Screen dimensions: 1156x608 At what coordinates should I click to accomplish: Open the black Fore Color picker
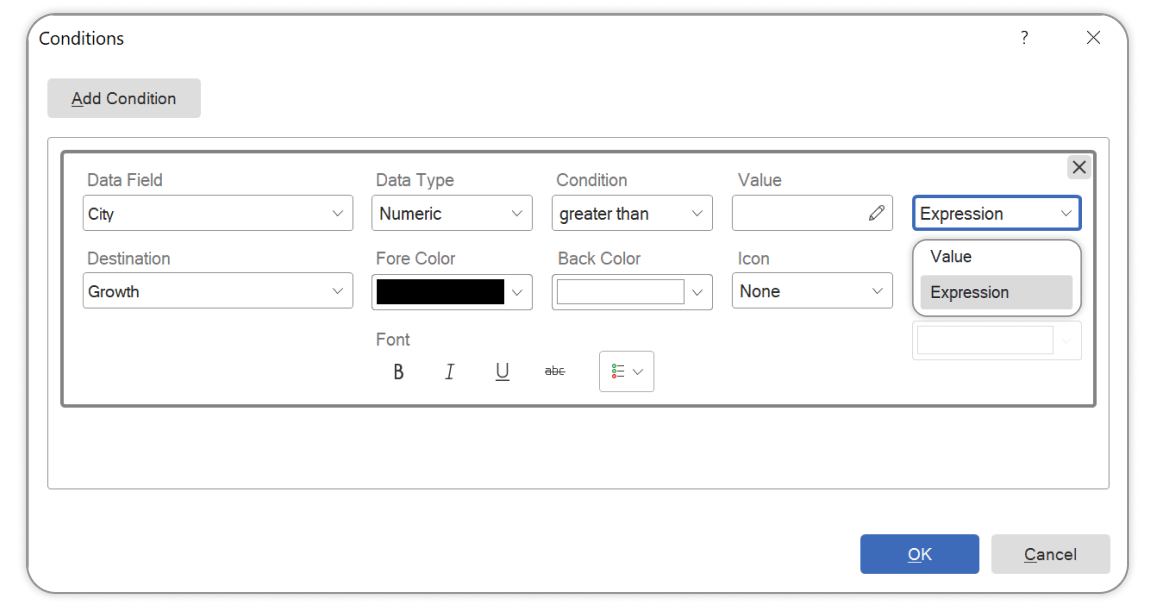pyautogui.click(x=452, y=292)
